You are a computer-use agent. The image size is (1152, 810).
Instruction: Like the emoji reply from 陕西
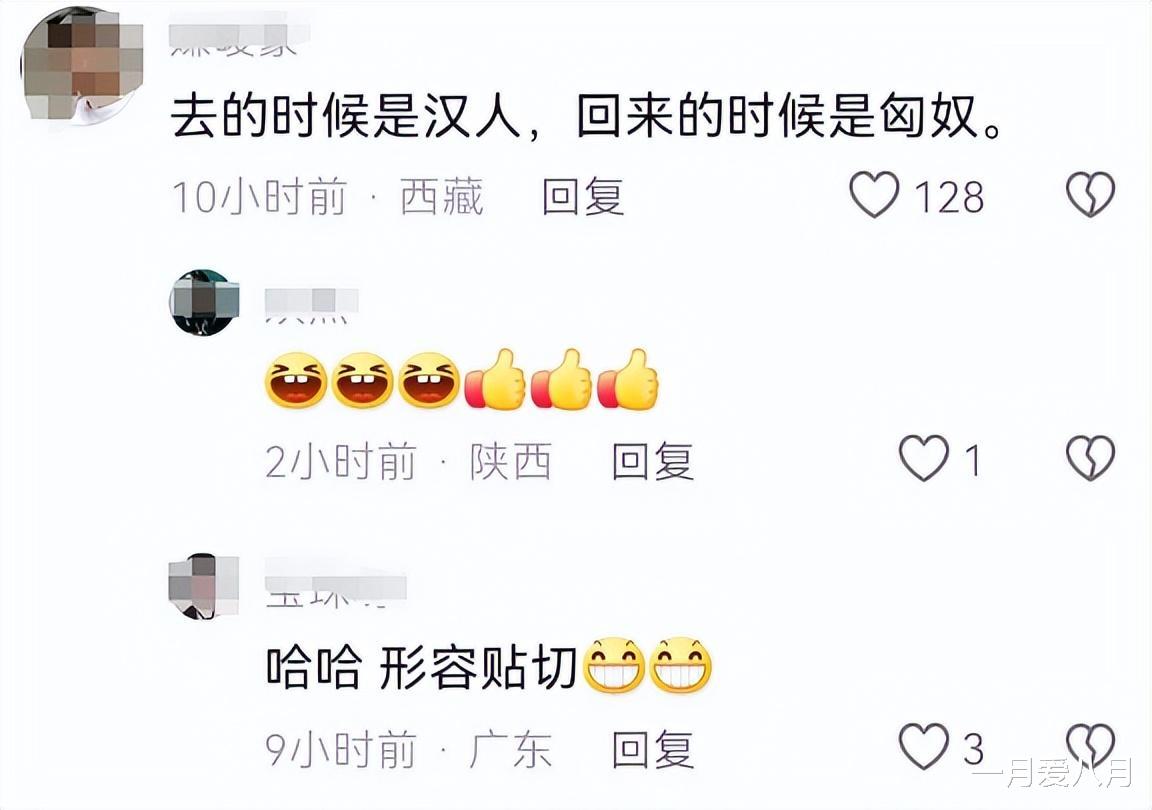924,459
